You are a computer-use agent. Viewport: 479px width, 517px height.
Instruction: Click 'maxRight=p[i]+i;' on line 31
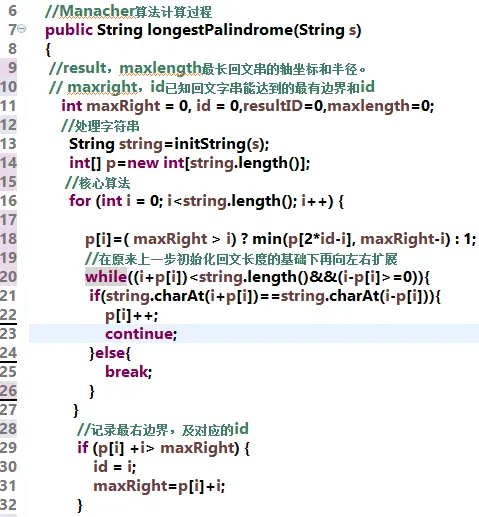[159, 486]
